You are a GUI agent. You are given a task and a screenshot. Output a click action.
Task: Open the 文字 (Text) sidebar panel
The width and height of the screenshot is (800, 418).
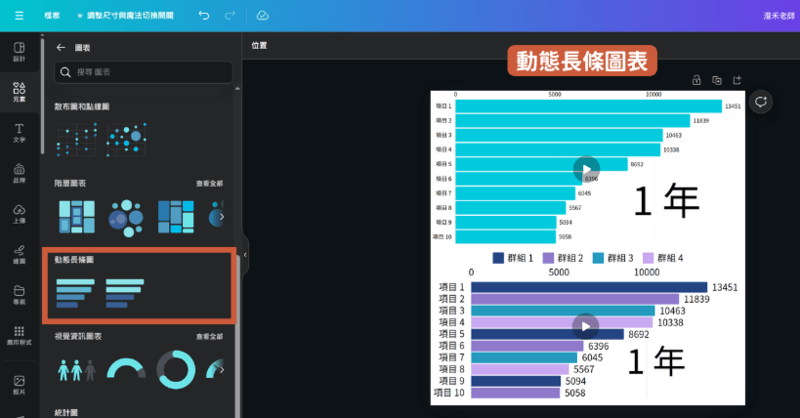(x=19, y=133)
